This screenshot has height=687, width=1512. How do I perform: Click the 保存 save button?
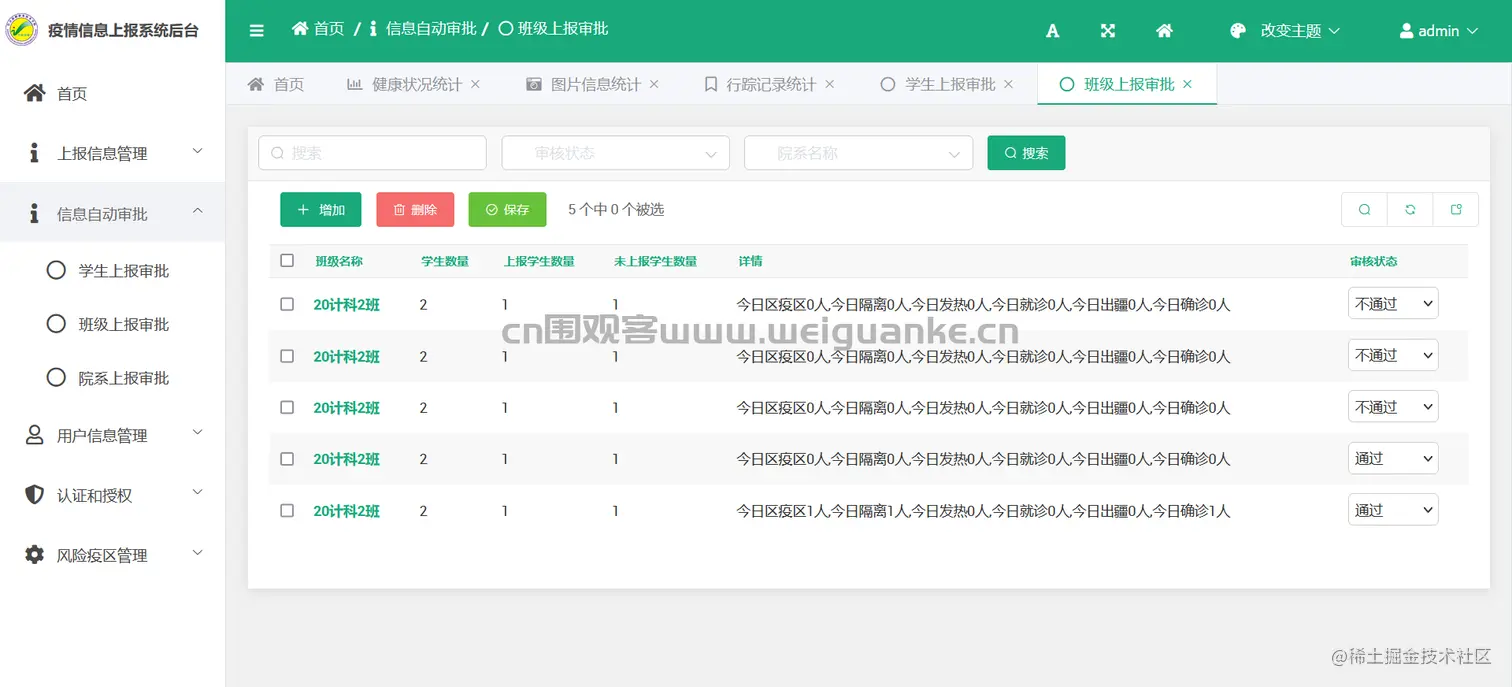tap(507, 209)
